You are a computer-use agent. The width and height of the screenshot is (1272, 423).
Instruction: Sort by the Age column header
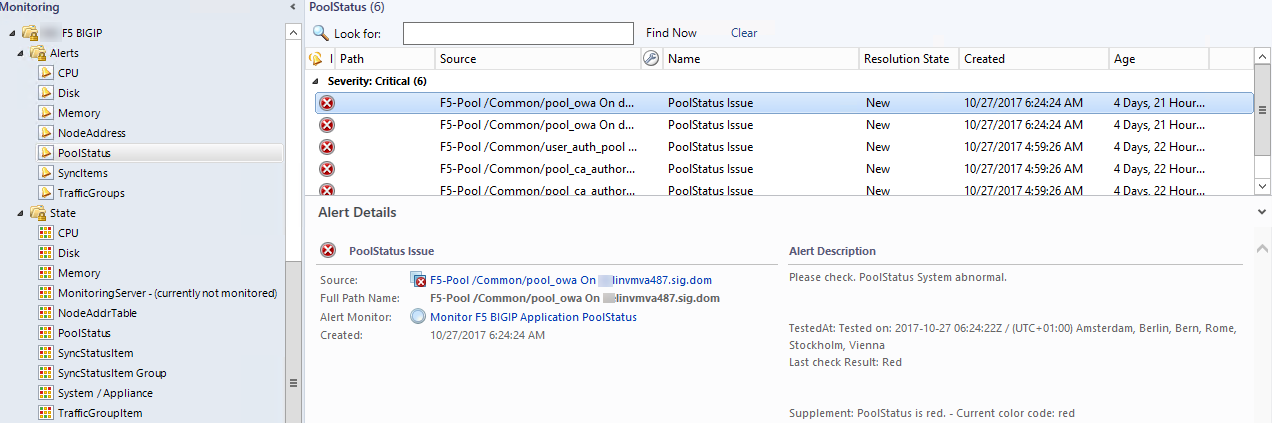coord(1159,59)
